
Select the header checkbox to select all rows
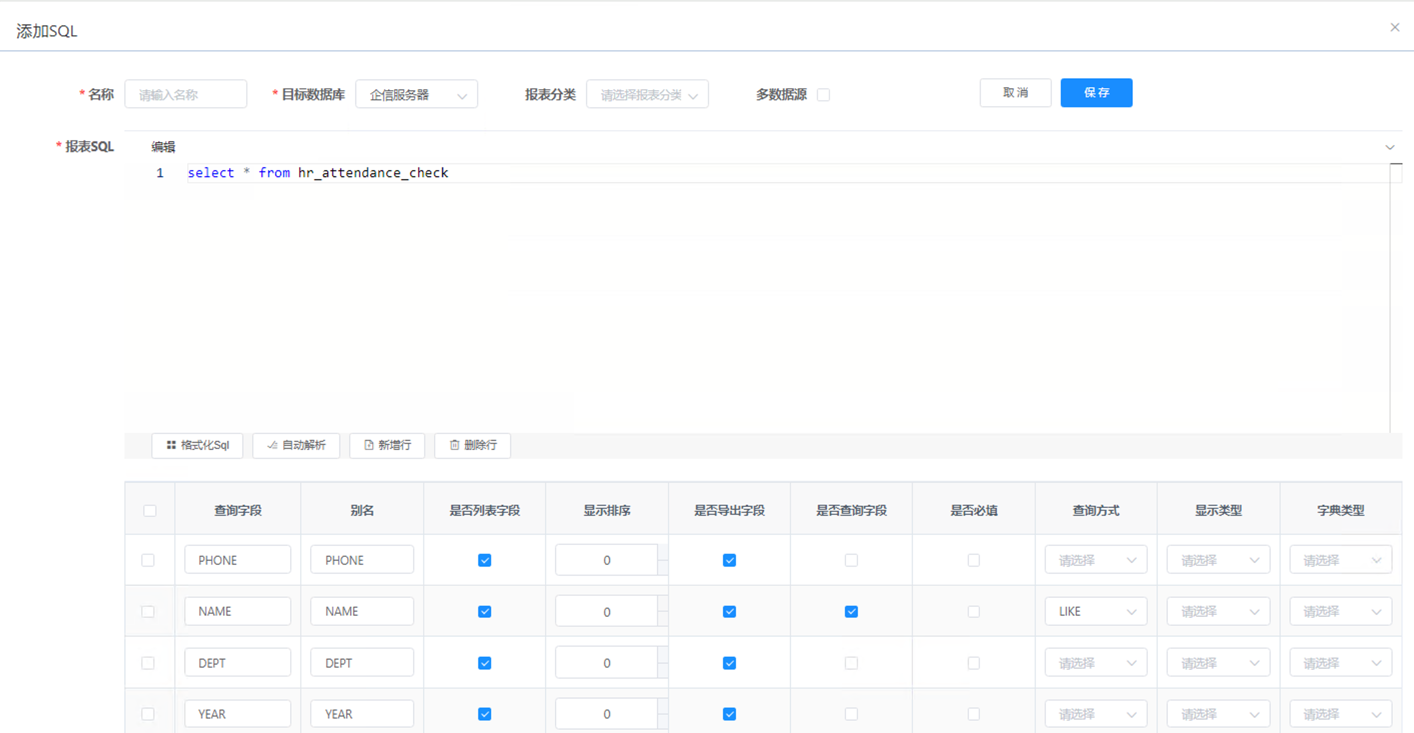click(149, 509)
